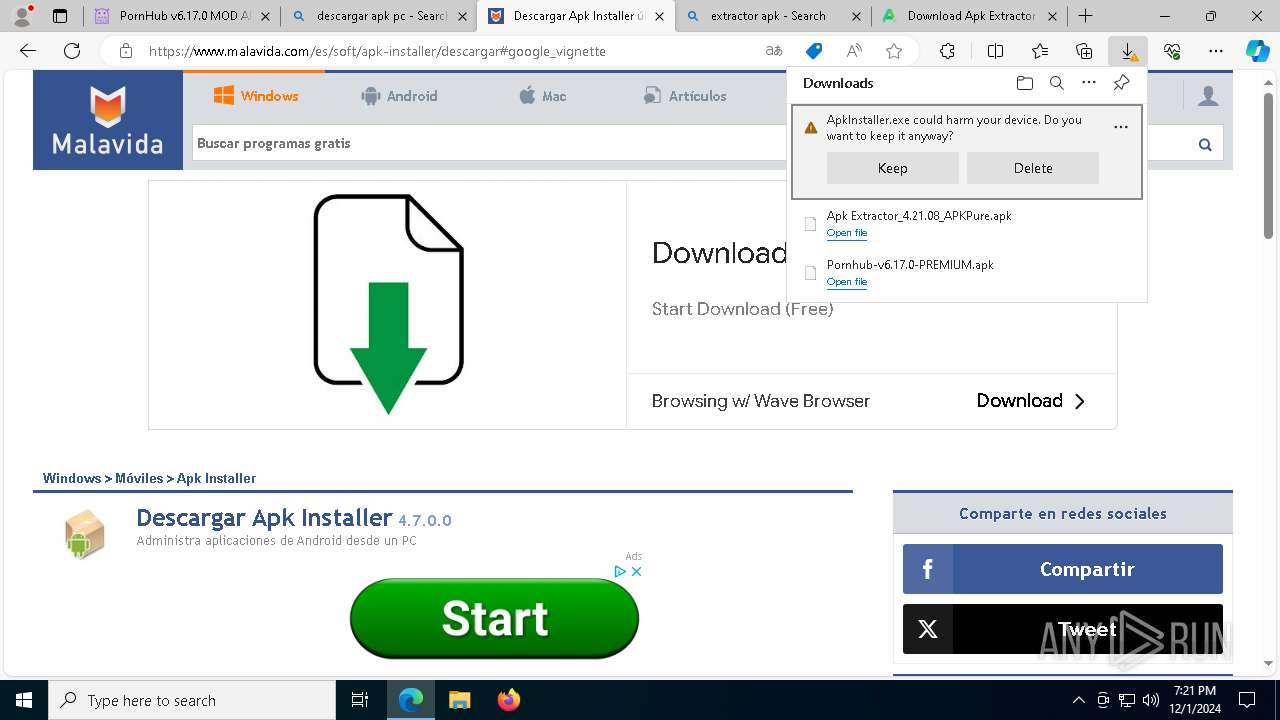Viewport: 1280px width, 720px height.
Task: Go back to previous page
Action: pos(28,51)
